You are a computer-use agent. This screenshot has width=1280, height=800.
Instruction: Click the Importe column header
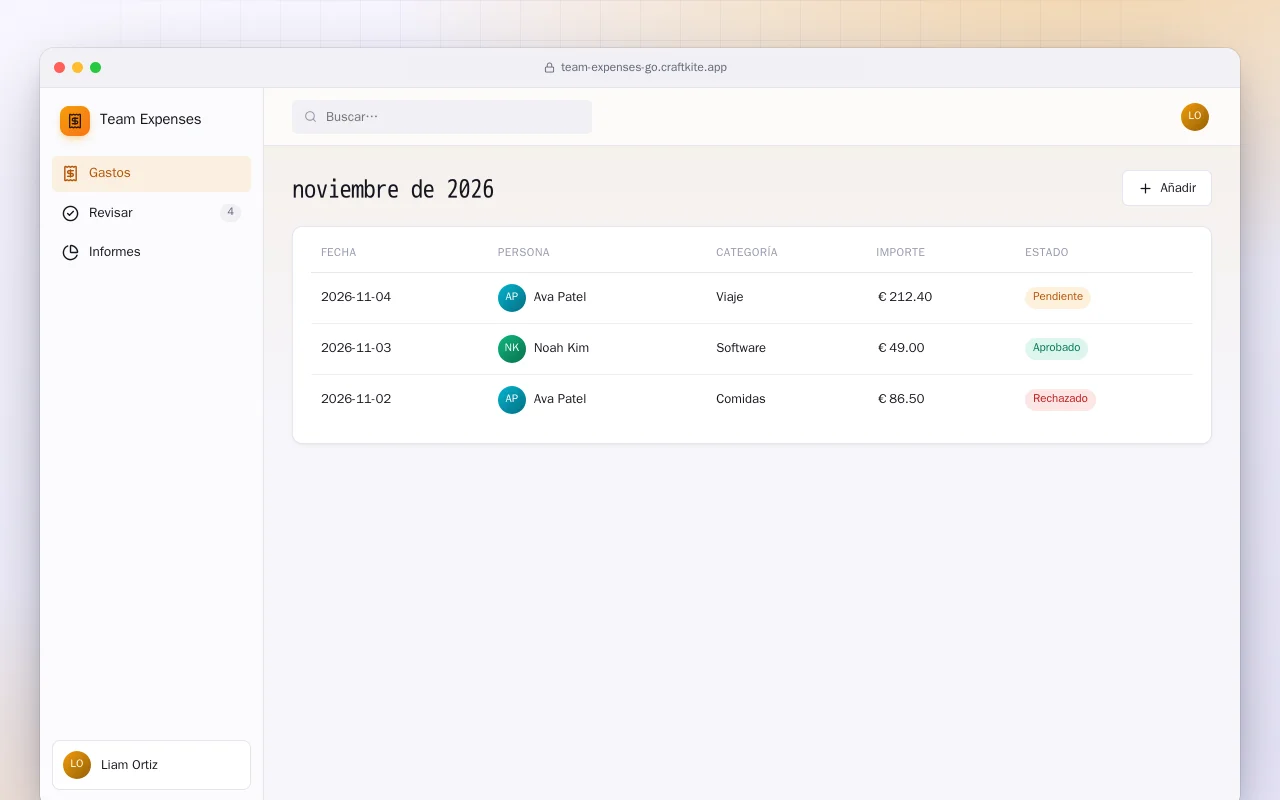900,252
